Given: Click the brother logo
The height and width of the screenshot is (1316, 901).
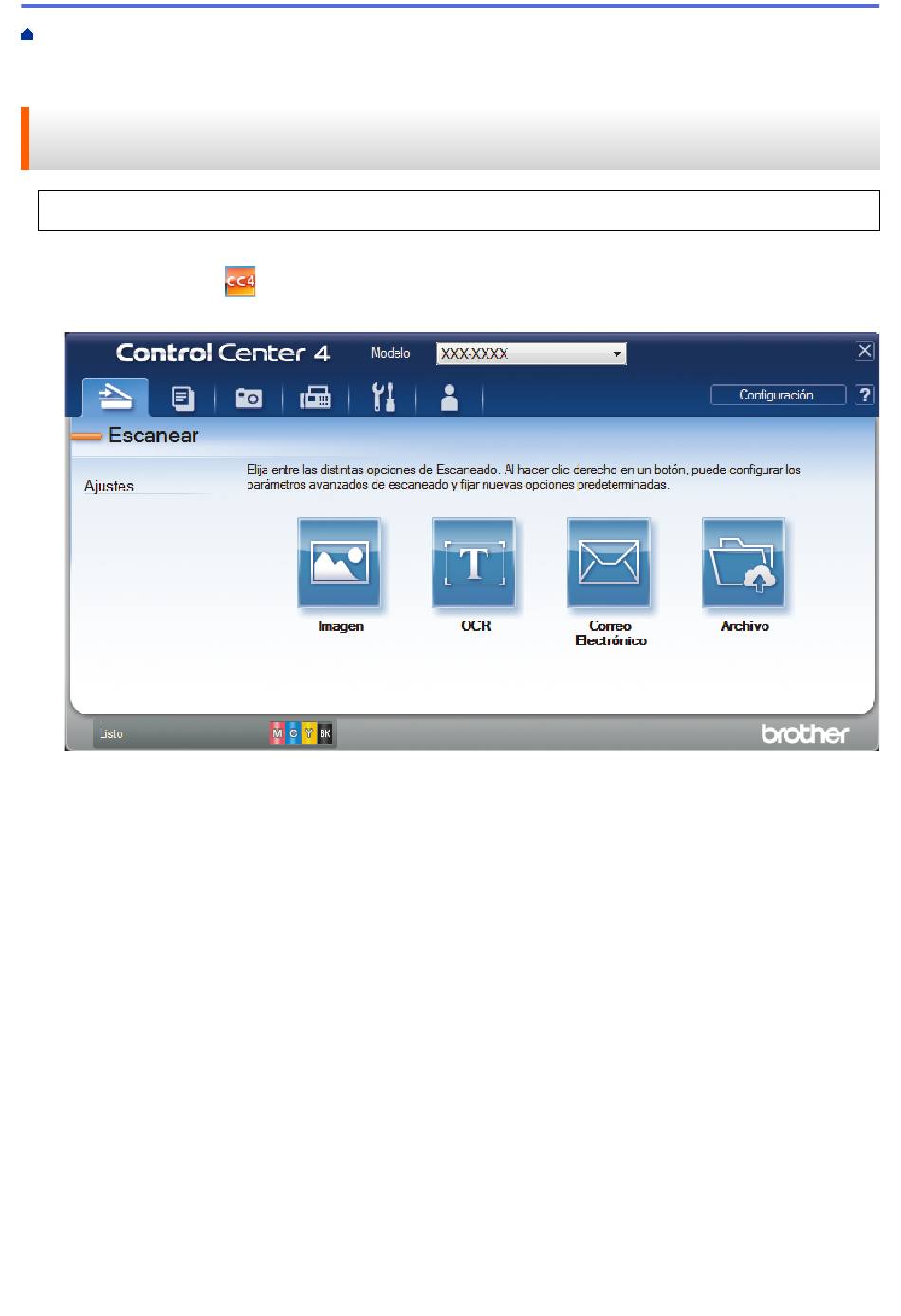Looking at the screenshot, I should 805,733.
